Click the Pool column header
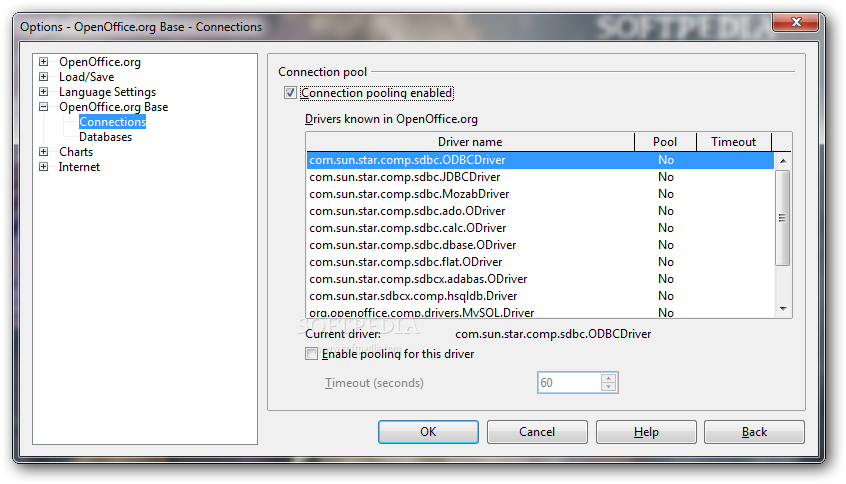 pos(665,142)
